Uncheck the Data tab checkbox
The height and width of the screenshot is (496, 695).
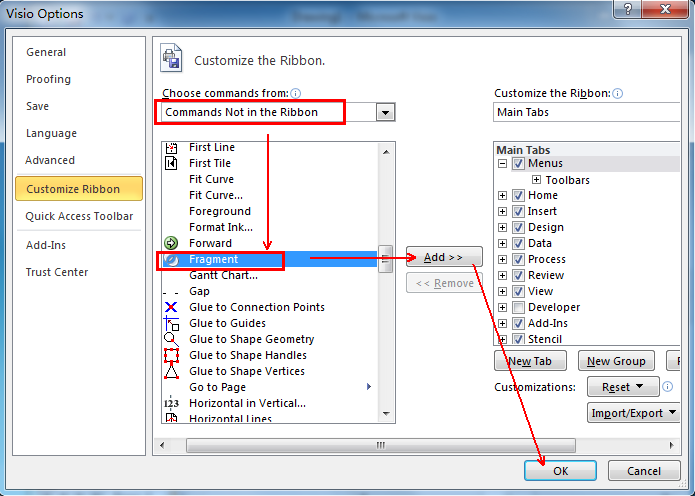[x=518, y=243]
